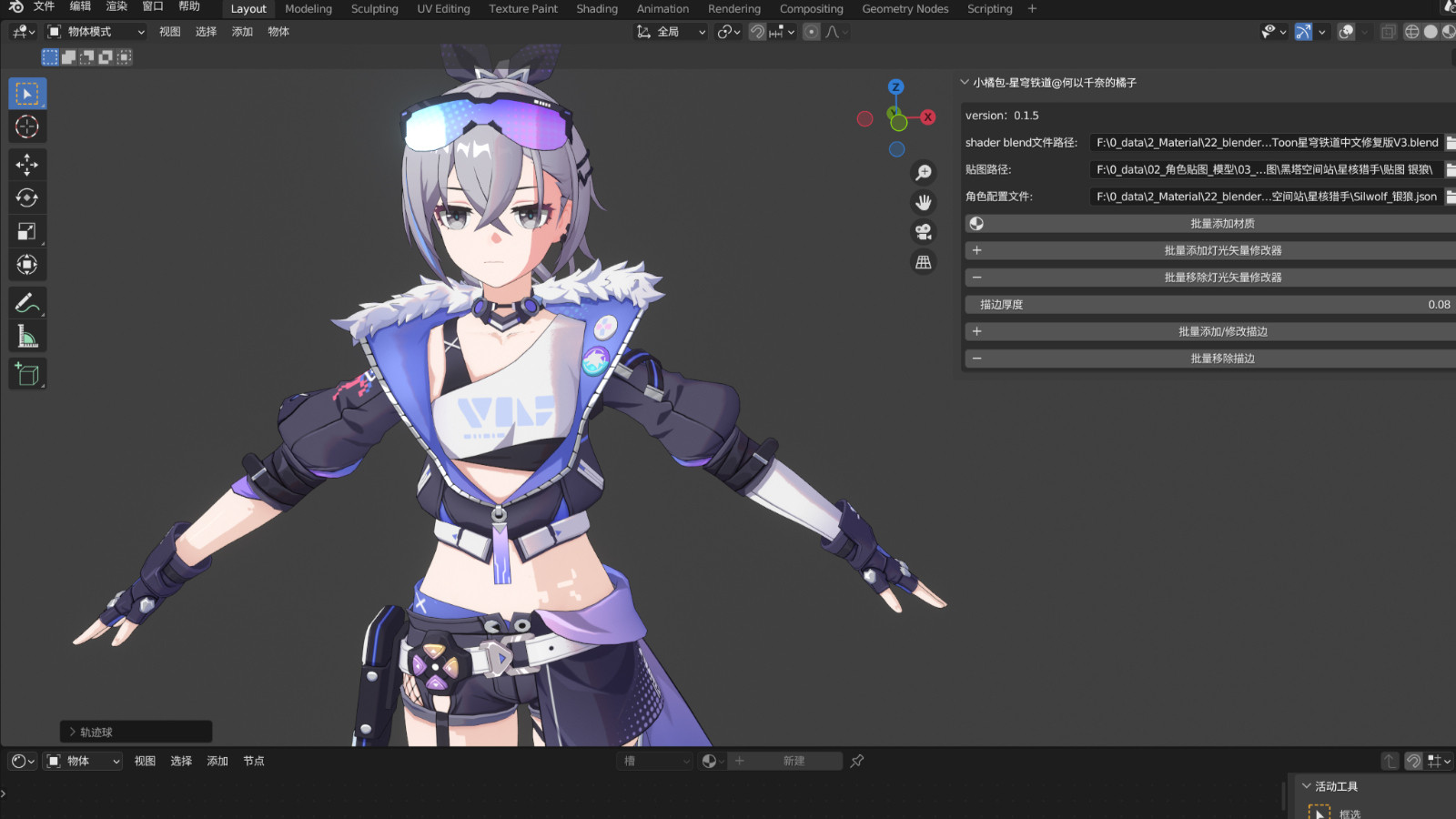Viewport: 1456px width, 819px height.
Task: Click the camera view icon
Action: pyautogui.click(x=924, y=232)
